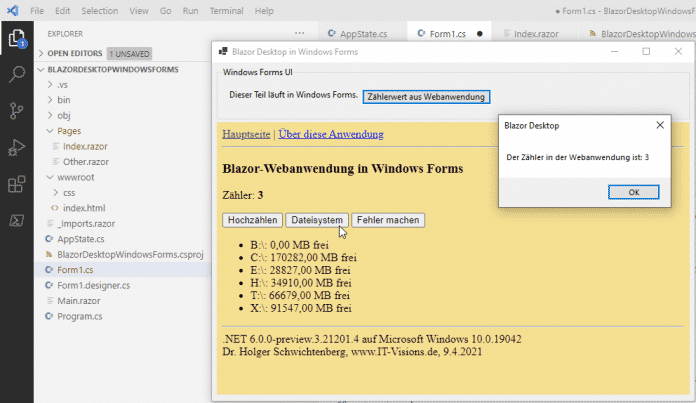Open the File menu
Screen dimensions: 696x403
pos(37,11)
